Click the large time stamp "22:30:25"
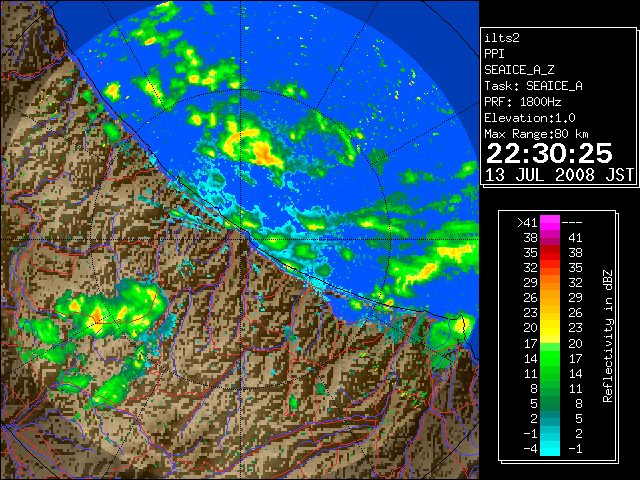Image resolution: width=640 pixels, height=480 pixels. pyautogui.click(x=549, y=153)
